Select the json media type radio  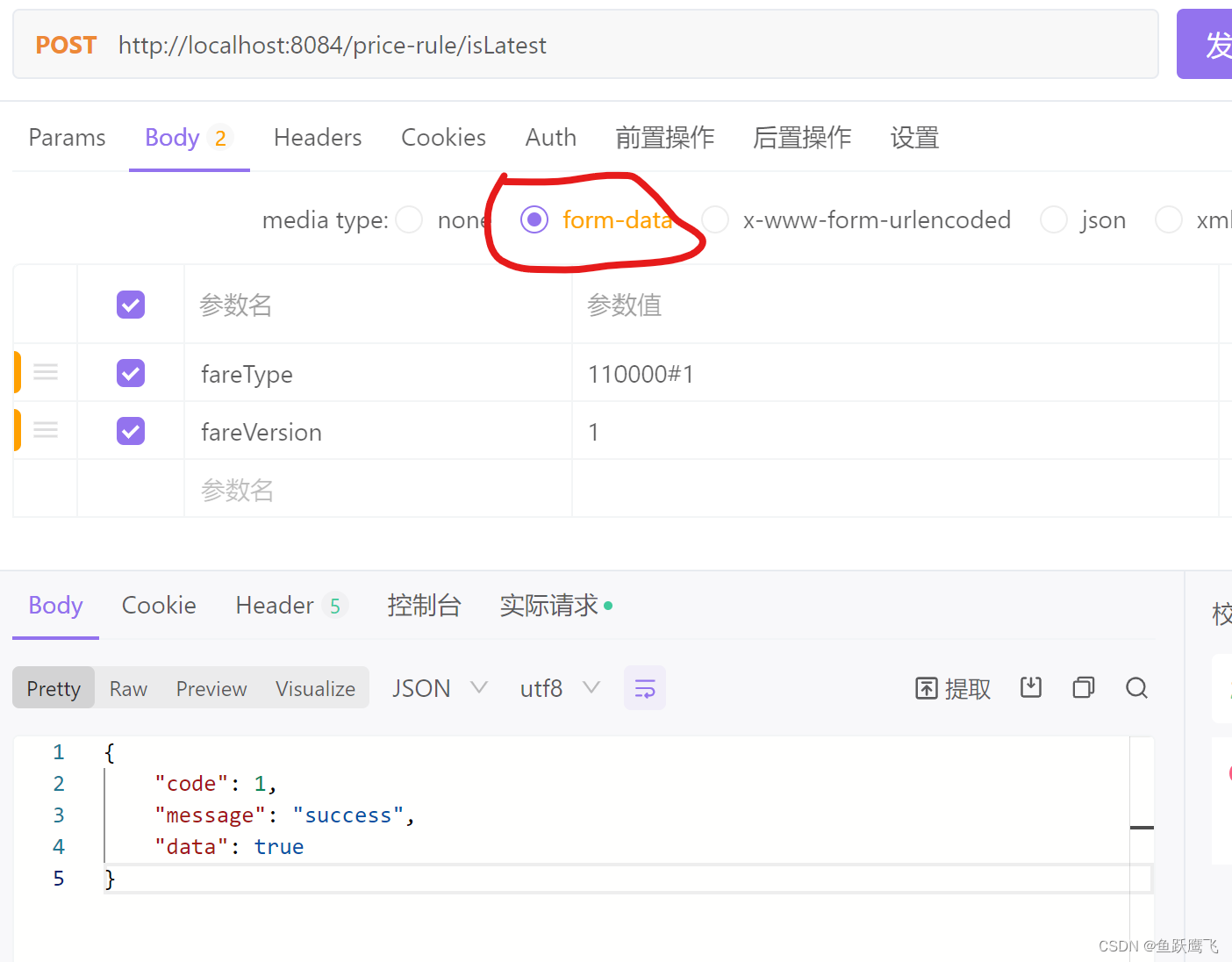1053,219
